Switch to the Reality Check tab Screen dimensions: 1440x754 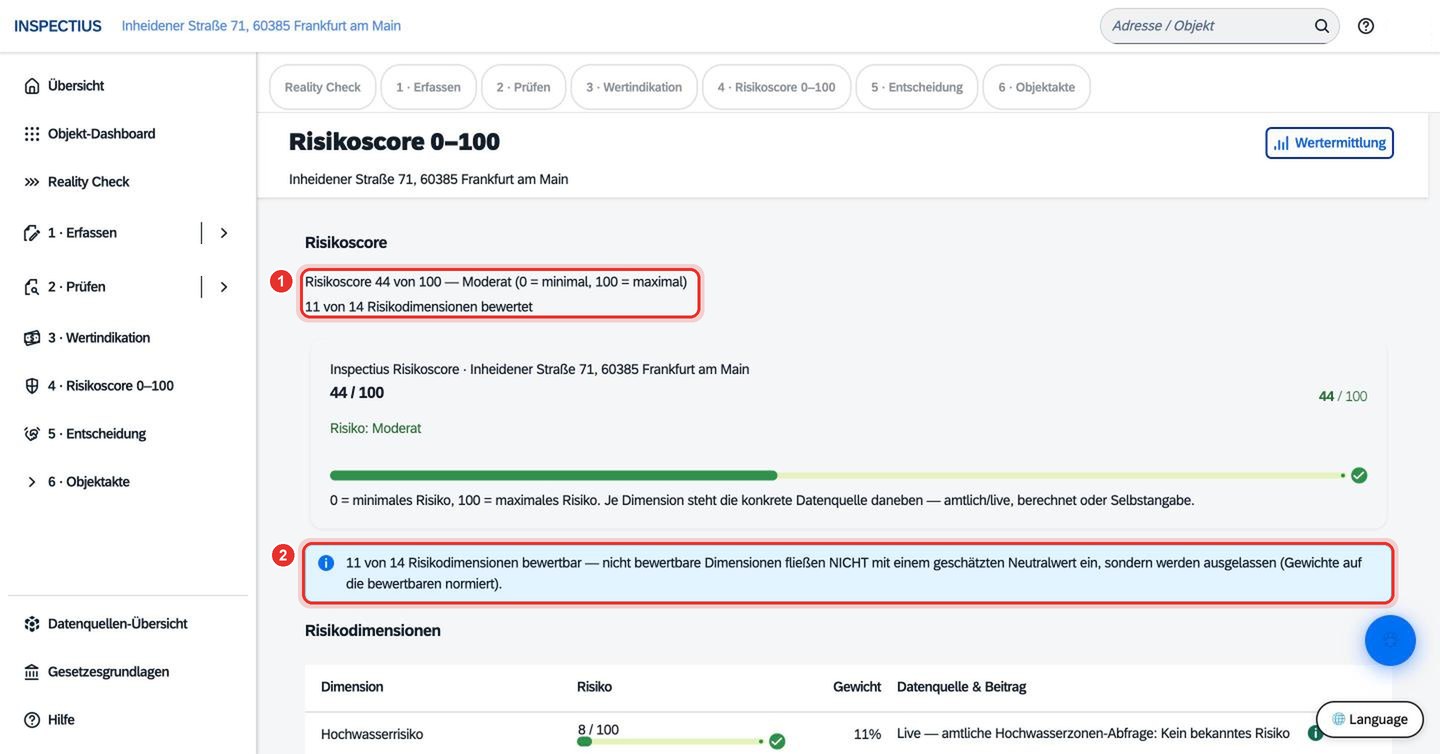[x=323, y=87]
